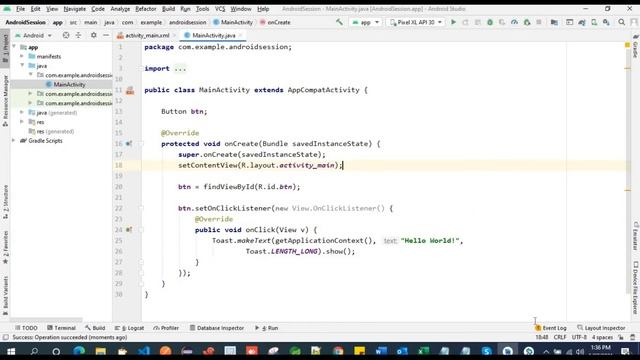Screen dimensions: 640x360
Task: Open the Profiler tool window
Action: click(x=166, y=328)
